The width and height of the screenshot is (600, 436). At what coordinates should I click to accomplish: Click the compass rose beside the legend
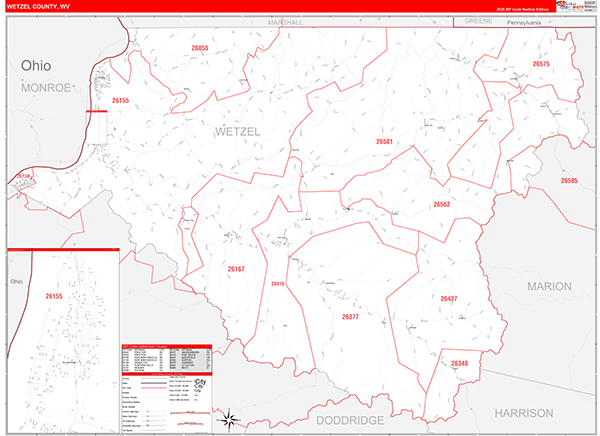(x=229, y=419)
